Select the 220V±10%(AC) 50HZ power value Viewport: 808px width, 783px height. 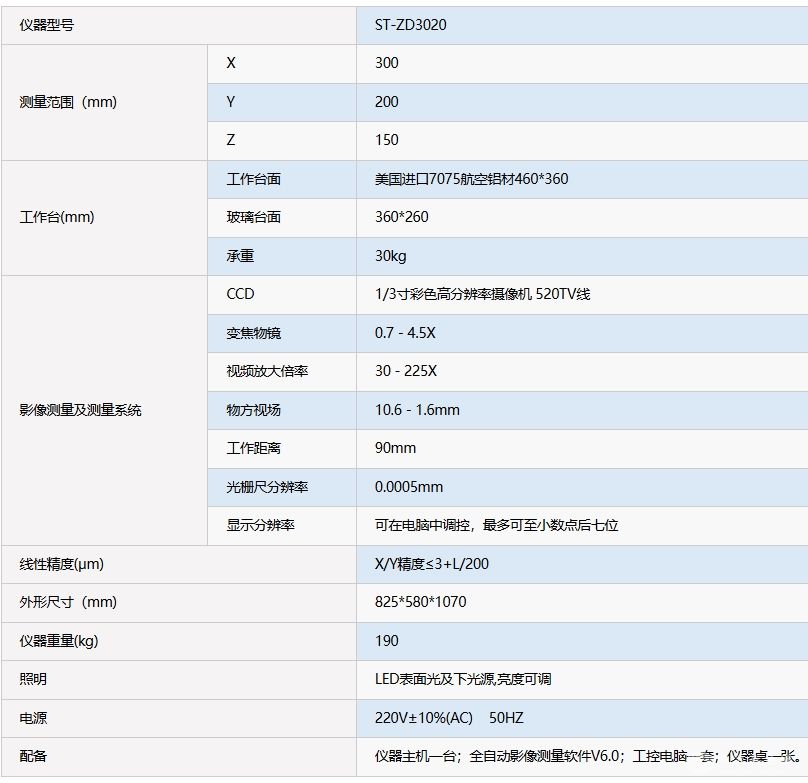[449, 718]
